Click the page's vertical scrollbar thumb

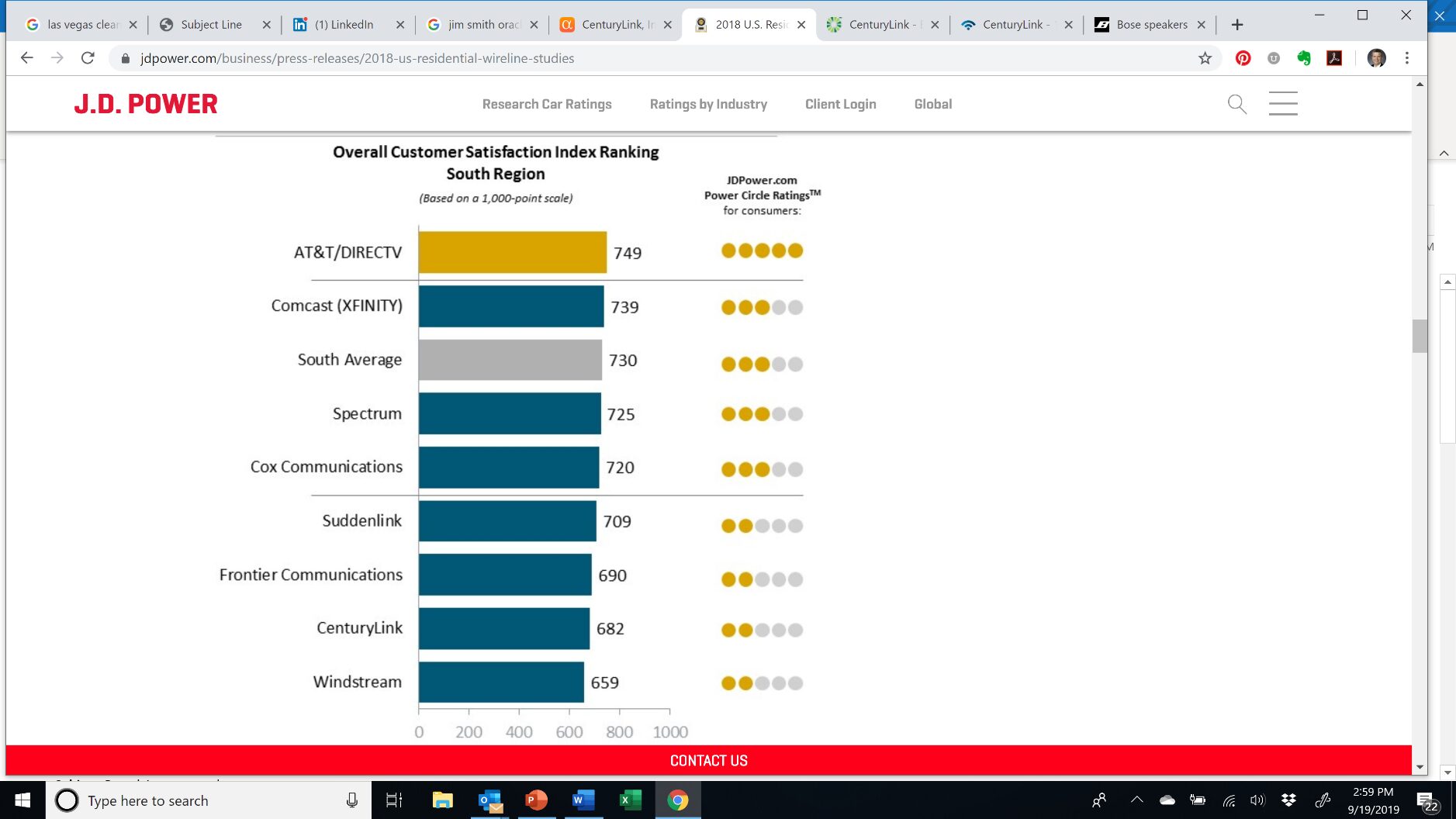pos(1420,336)
